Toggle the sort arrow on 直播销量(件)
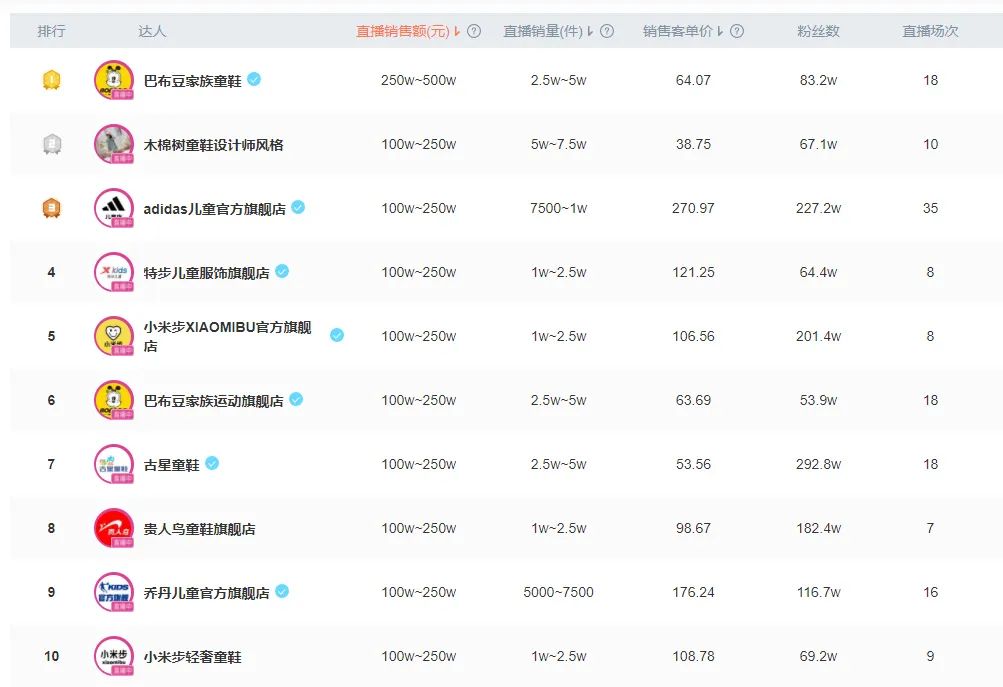 [x=589, y=31]
